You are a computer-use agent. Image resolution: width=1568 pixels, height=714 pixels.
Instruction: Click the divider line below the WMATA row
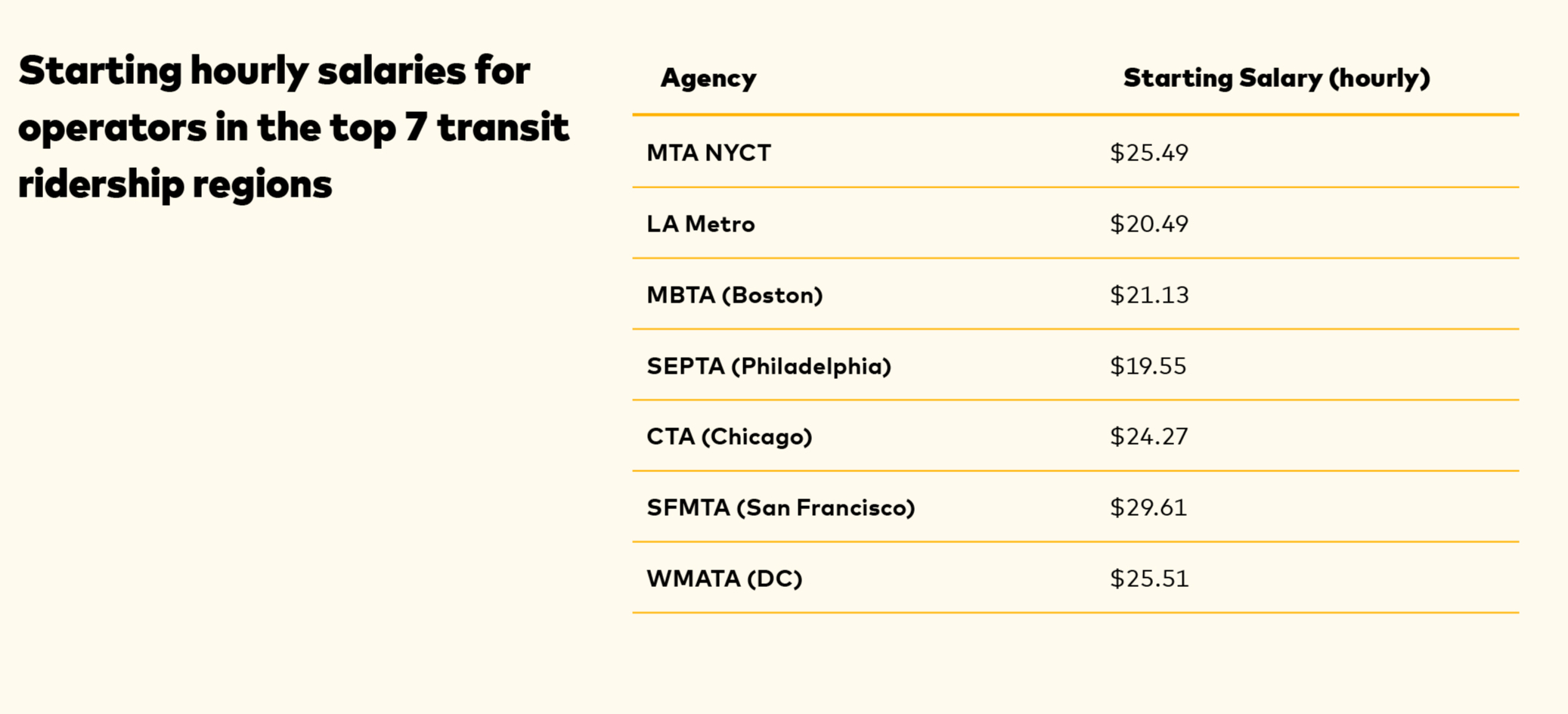[1075, 613]
